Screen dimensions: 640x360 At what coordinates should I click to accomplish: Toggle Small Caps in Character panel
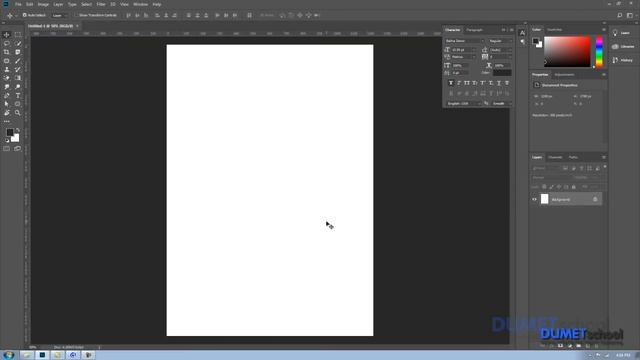point(475,83)
